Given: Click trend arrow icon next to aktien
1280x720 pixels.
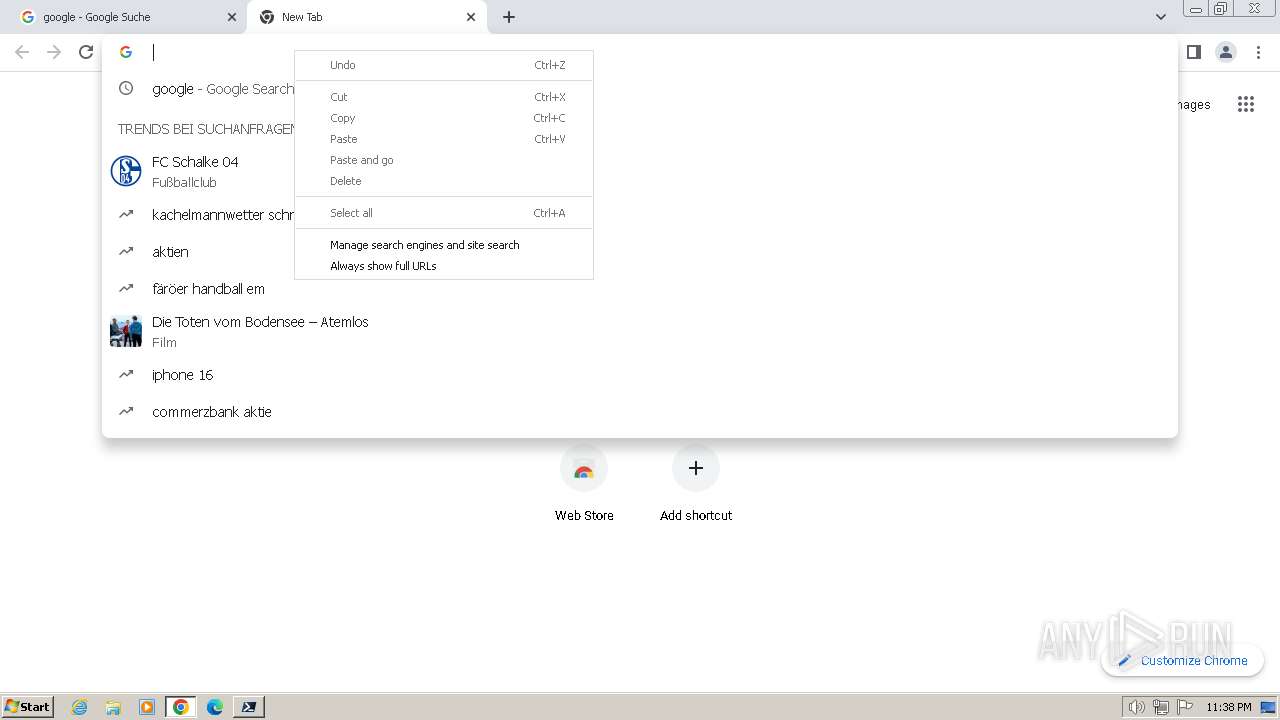Looking at the screenshot, I should click(126, 251).
